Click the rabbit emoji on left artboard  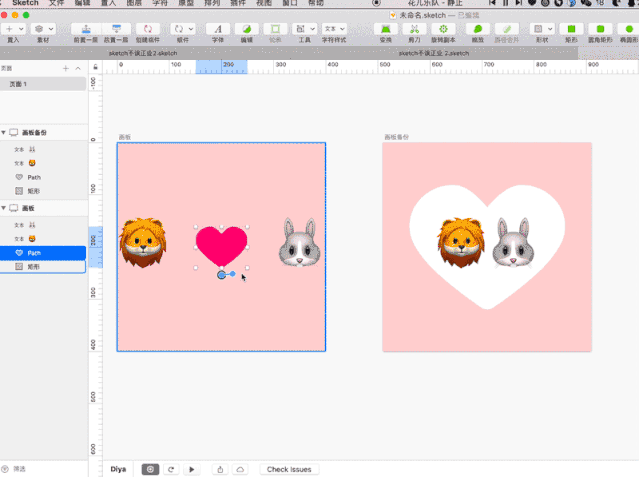(x=300, y=243)
